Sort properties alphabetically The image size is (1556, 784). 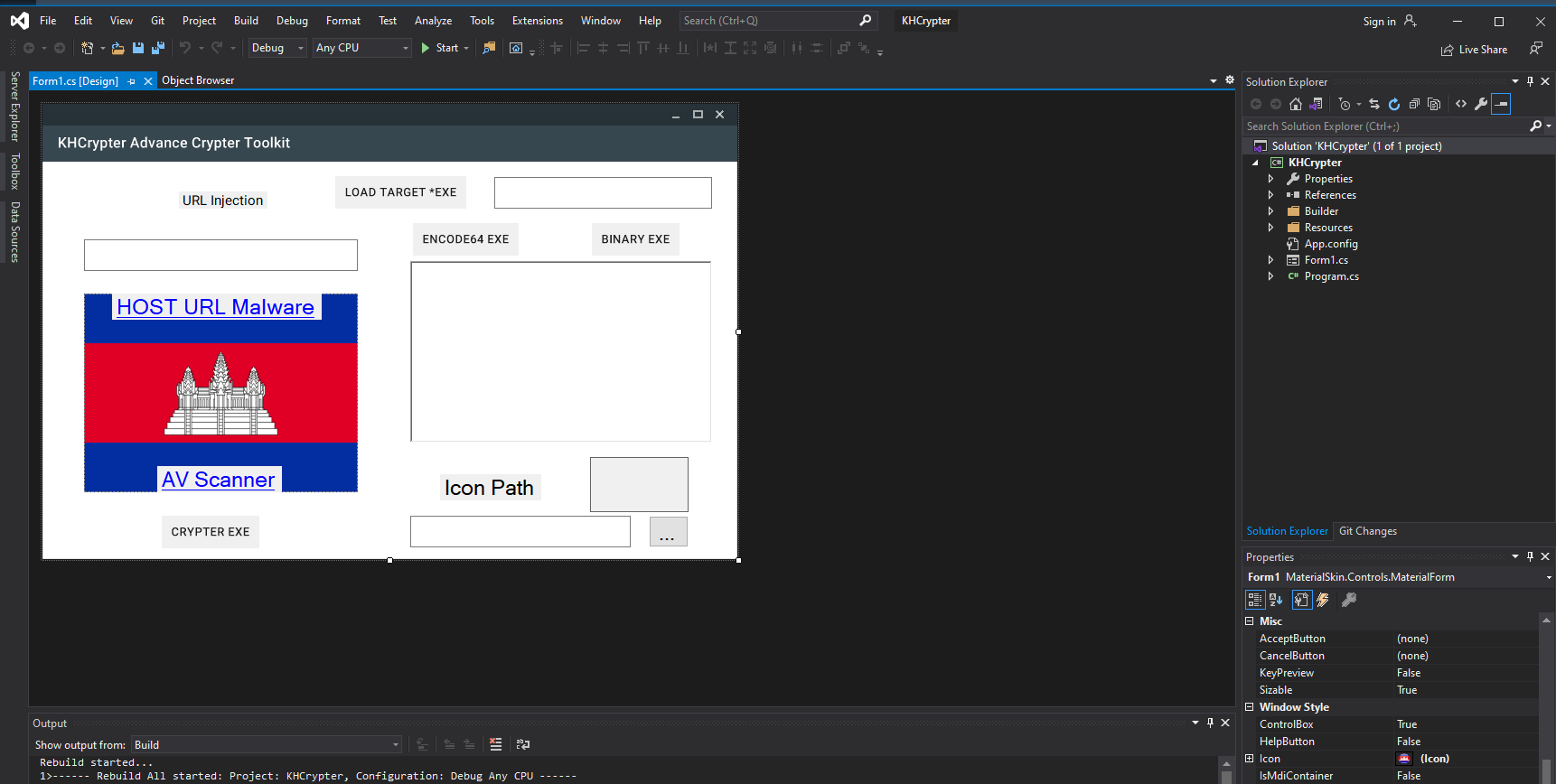coord(1276,600)
